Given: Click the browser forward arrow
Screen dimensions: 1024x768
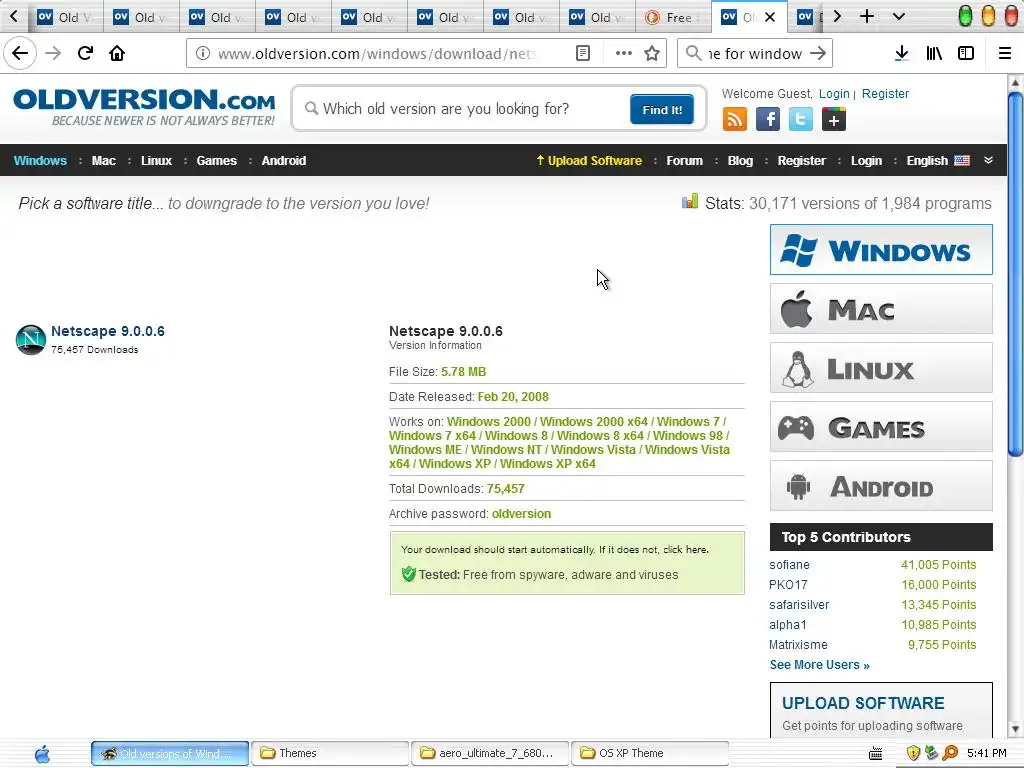Looking at the screenshot, I should (x=53, y=54).
